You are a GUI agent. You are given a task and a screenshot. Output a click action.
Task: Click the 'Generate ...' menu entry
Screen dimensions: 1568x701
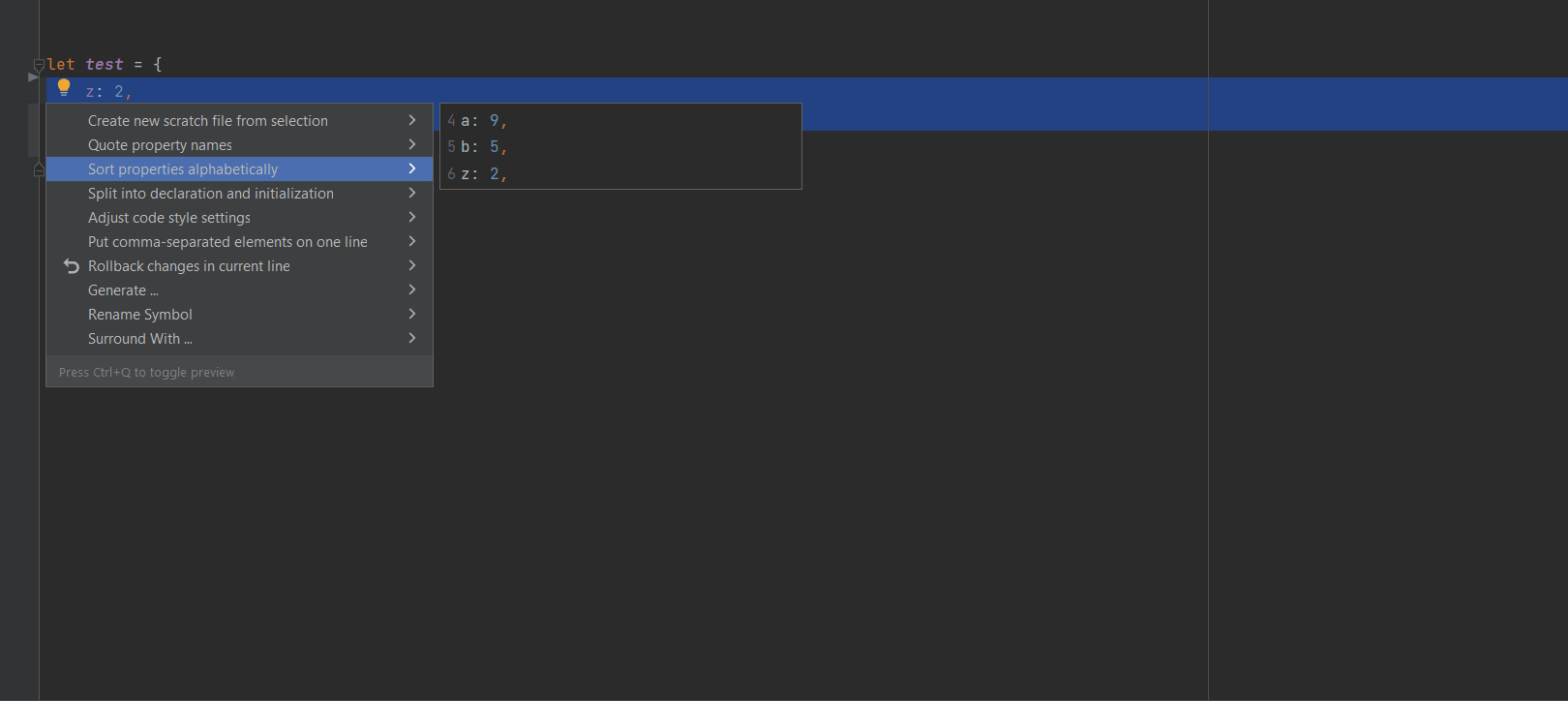[x=123, y=290]
